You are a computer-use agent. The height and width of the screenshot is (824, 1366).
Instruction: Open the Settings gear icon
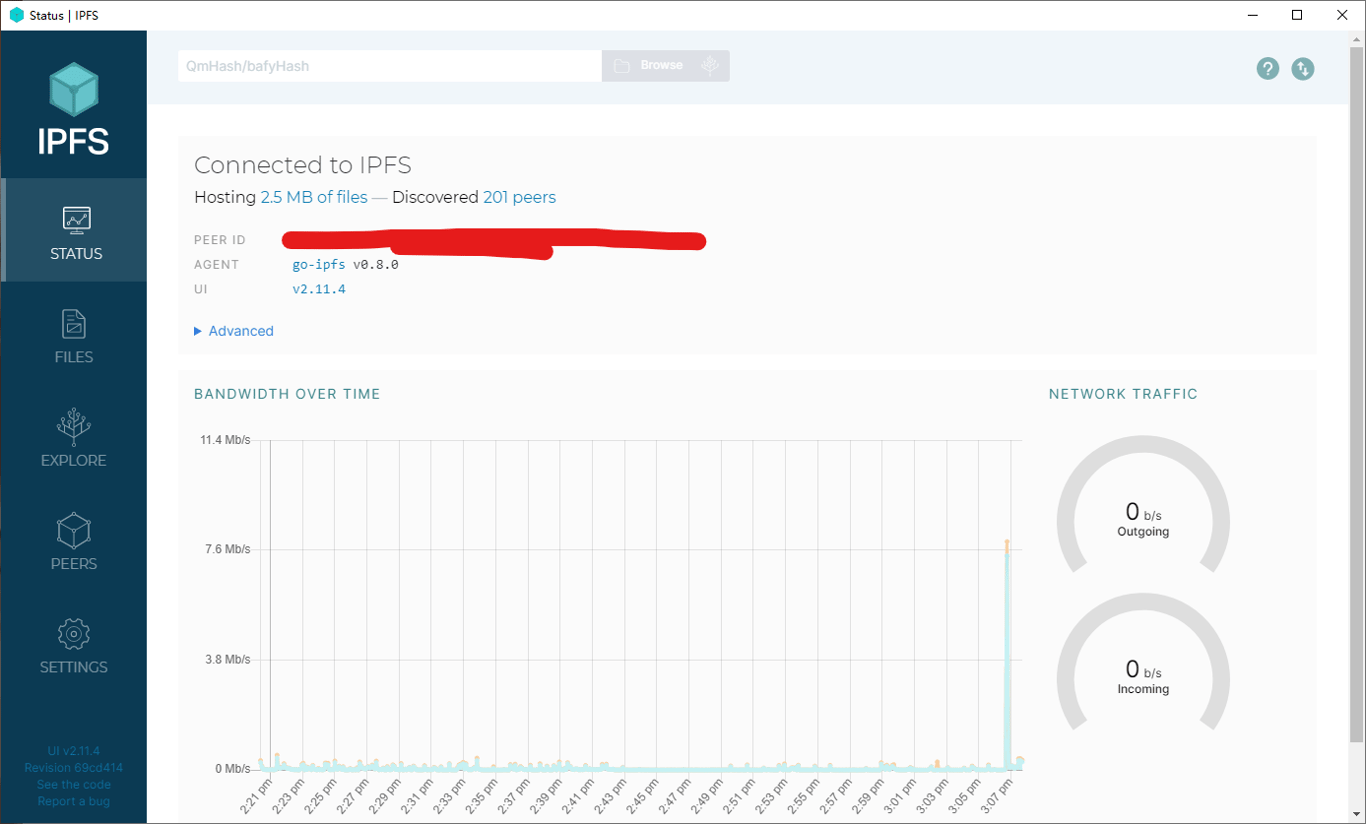(x=74, y=634)
